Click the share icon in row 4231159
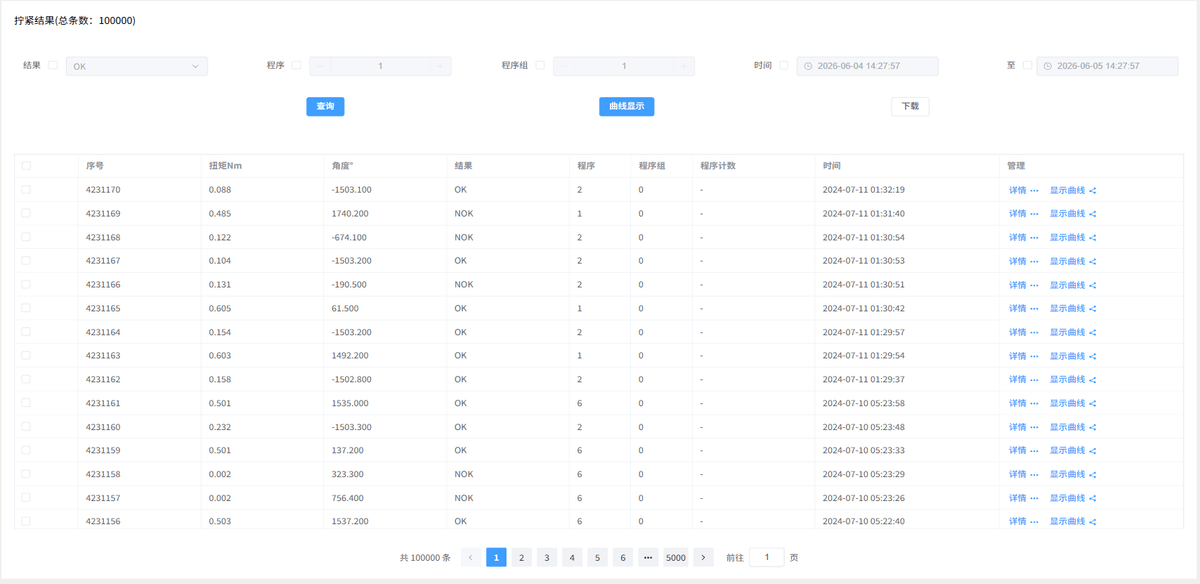Screen dimensions: 1200x584 [1093, 451]
